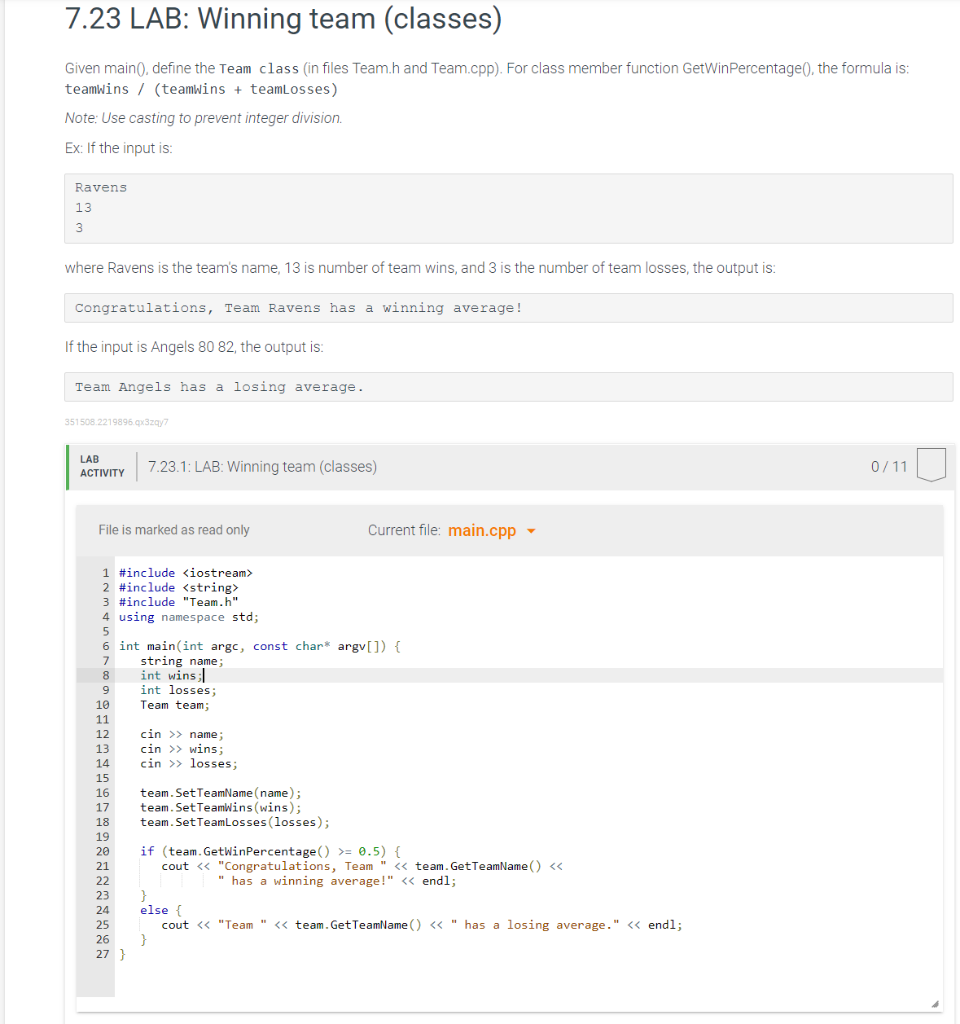Select the GetWinPercentage call on line 20

tap(256, 851)
